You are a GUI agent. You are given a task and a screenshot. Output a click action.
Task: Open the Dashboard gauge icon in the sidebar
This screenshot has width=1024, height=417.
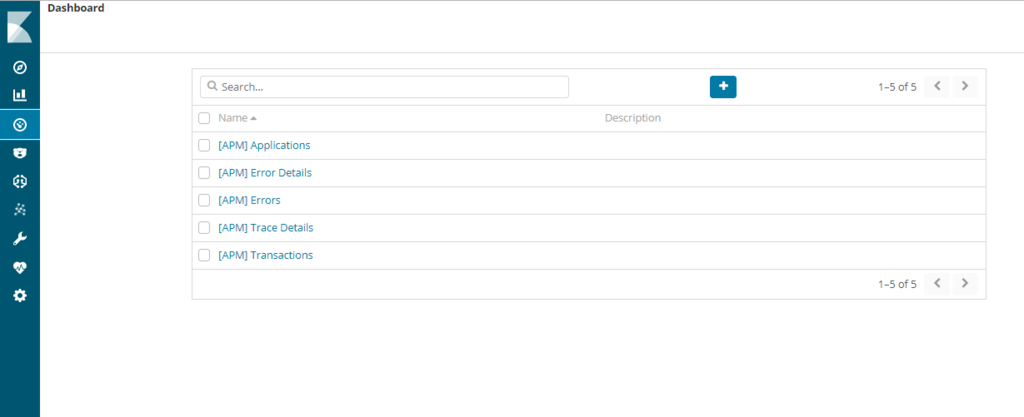click(20, 125)
